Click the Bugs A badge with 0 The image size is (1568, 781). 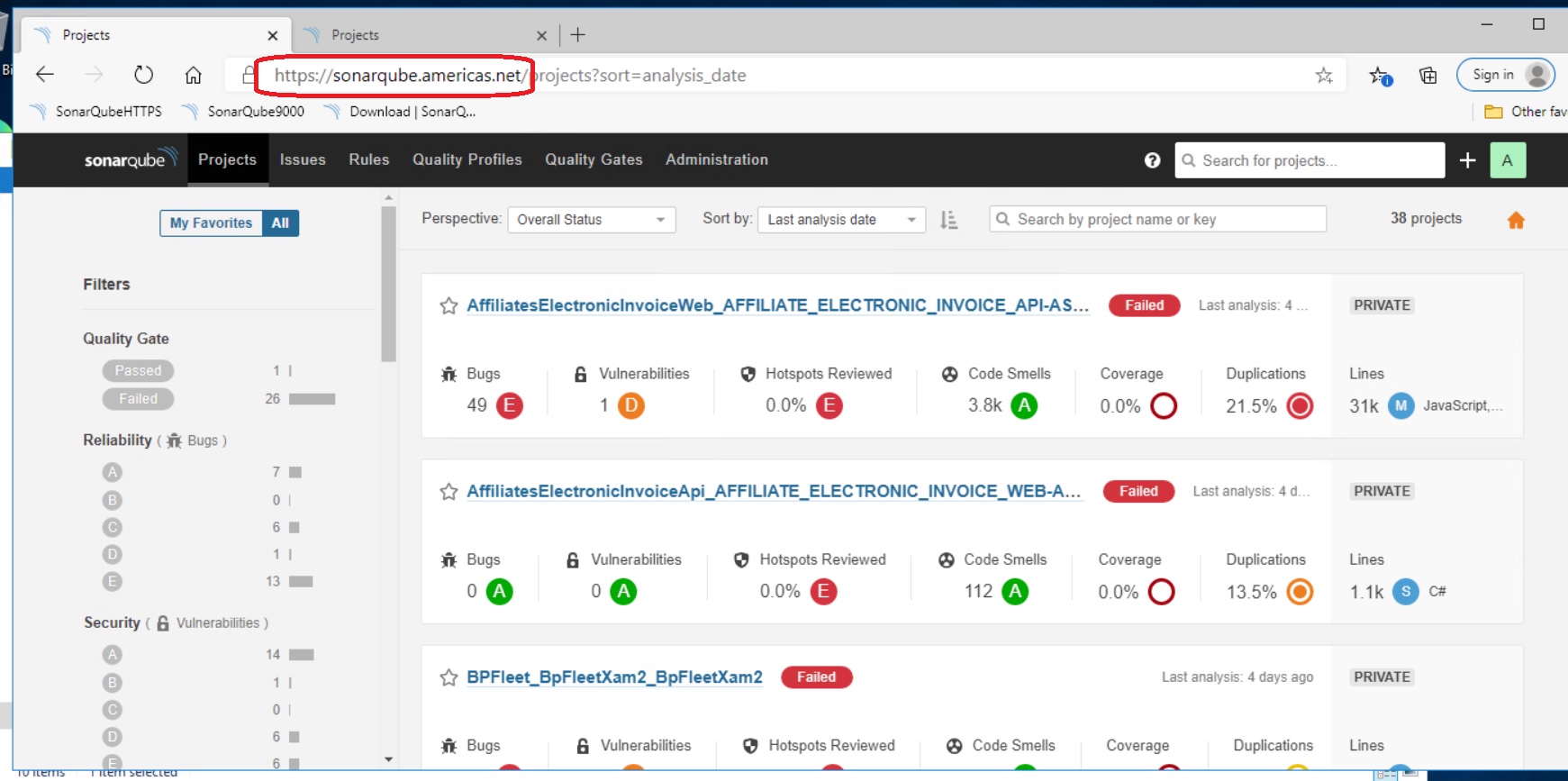pos(500,592)
